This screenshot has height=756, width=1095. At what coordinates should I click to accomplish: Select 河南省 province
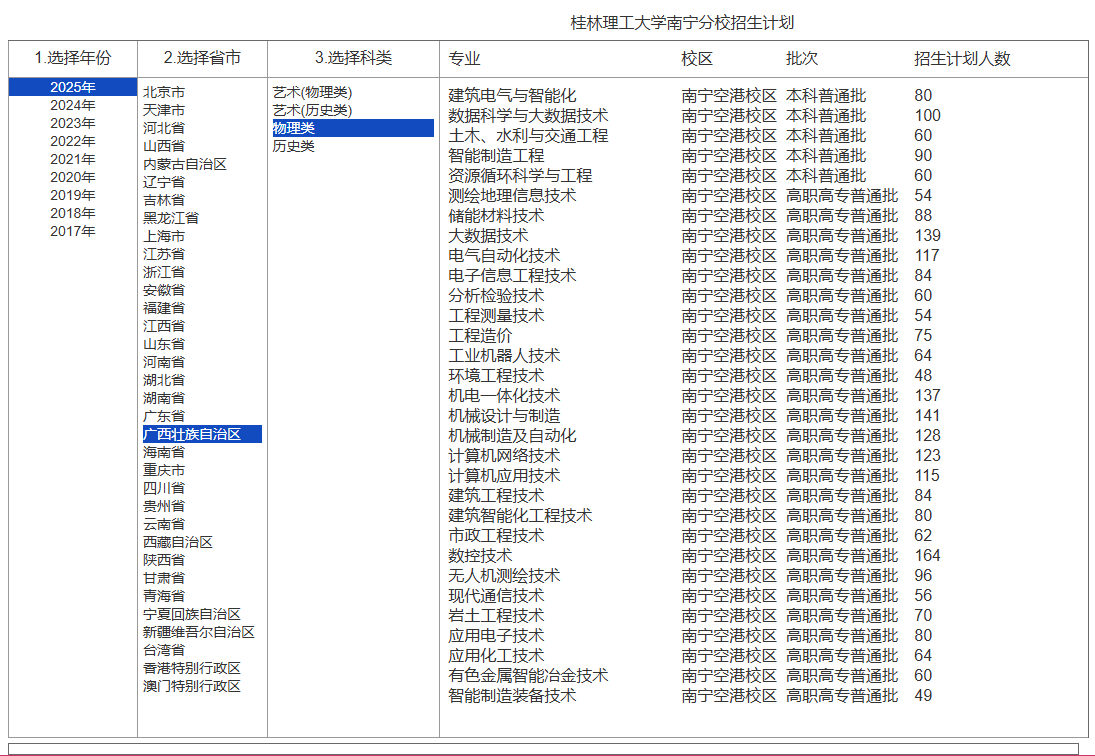tap(164, 362)
